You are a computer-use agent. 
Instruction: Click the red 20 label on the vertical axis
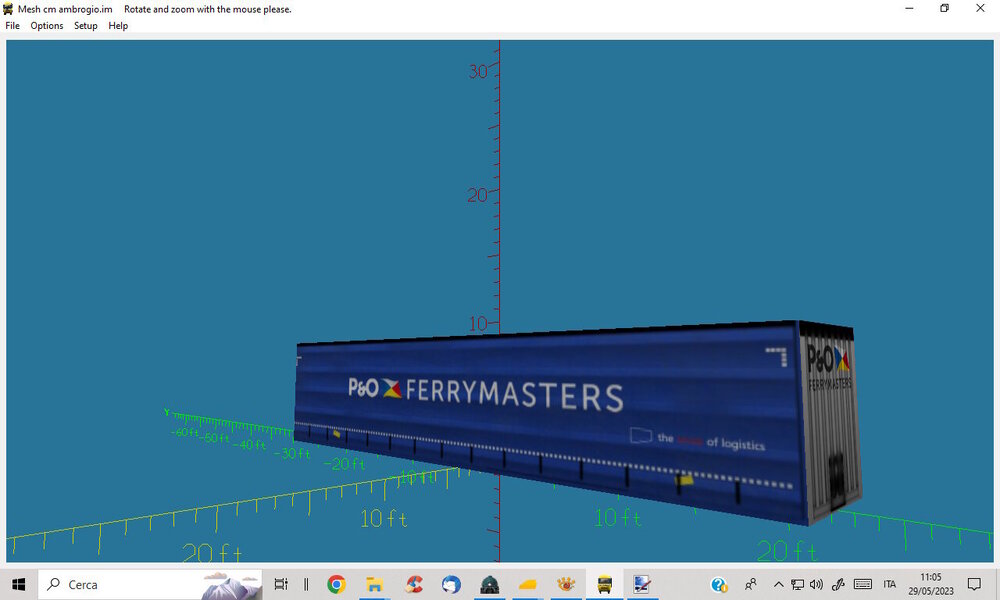click(x=476, y=195)
